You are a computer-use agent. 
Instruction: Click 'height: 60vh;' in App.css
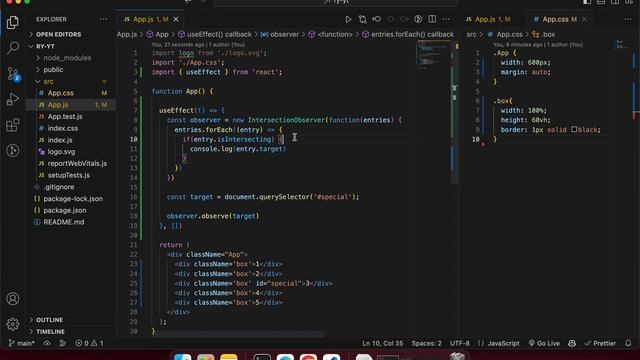point(525,120)
